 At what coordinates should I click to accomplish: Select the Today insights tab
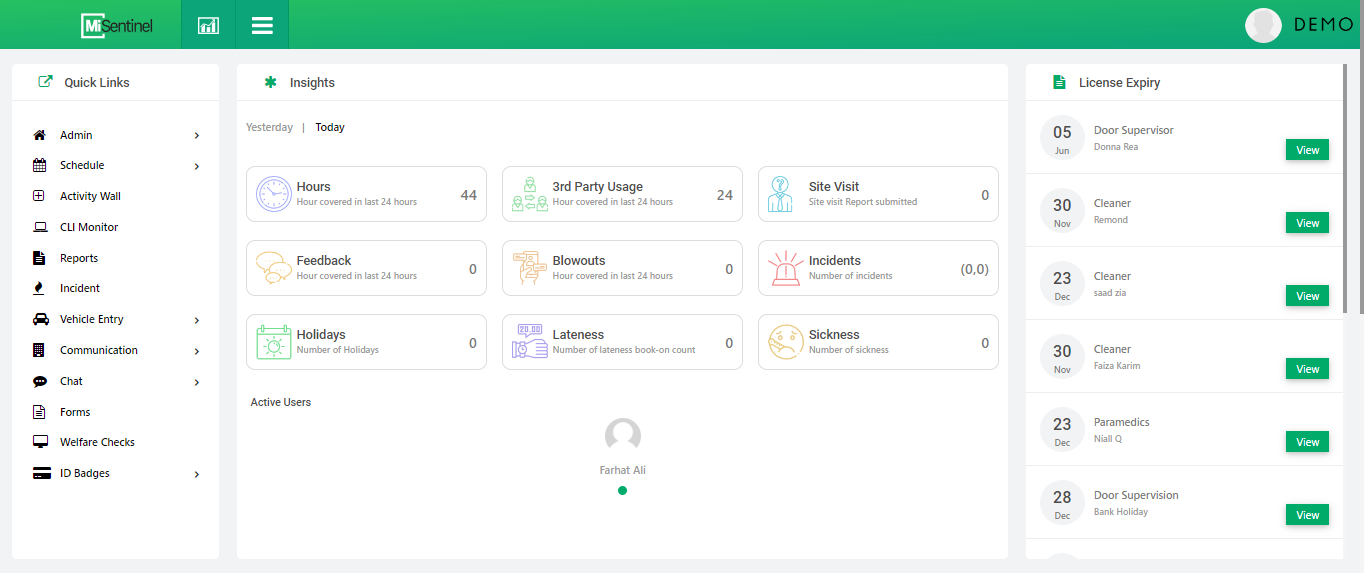tap(330, 127)
